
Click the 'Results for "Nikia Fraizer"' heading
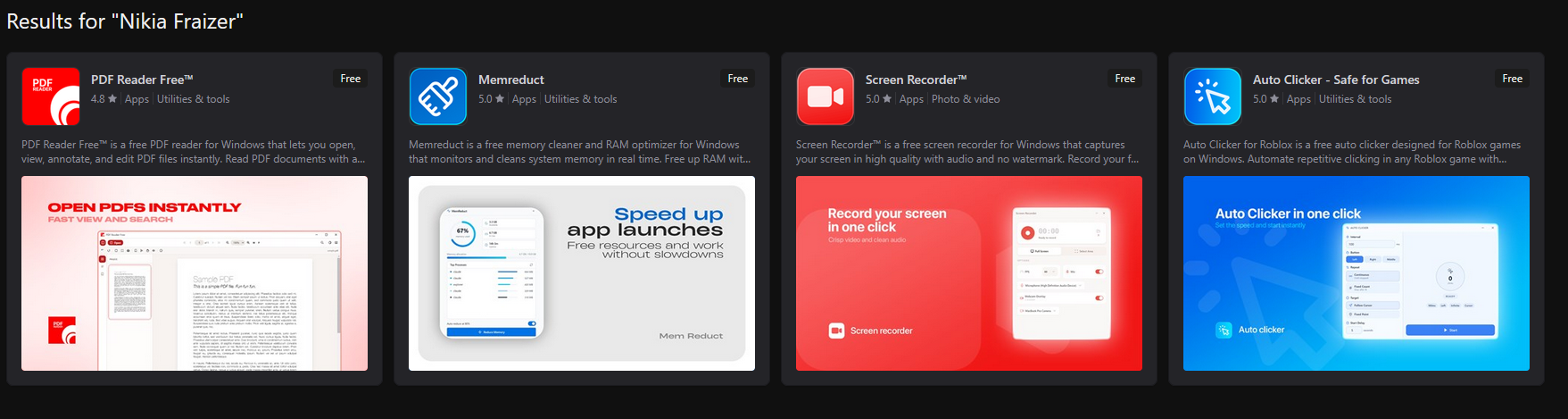[125, 21]
